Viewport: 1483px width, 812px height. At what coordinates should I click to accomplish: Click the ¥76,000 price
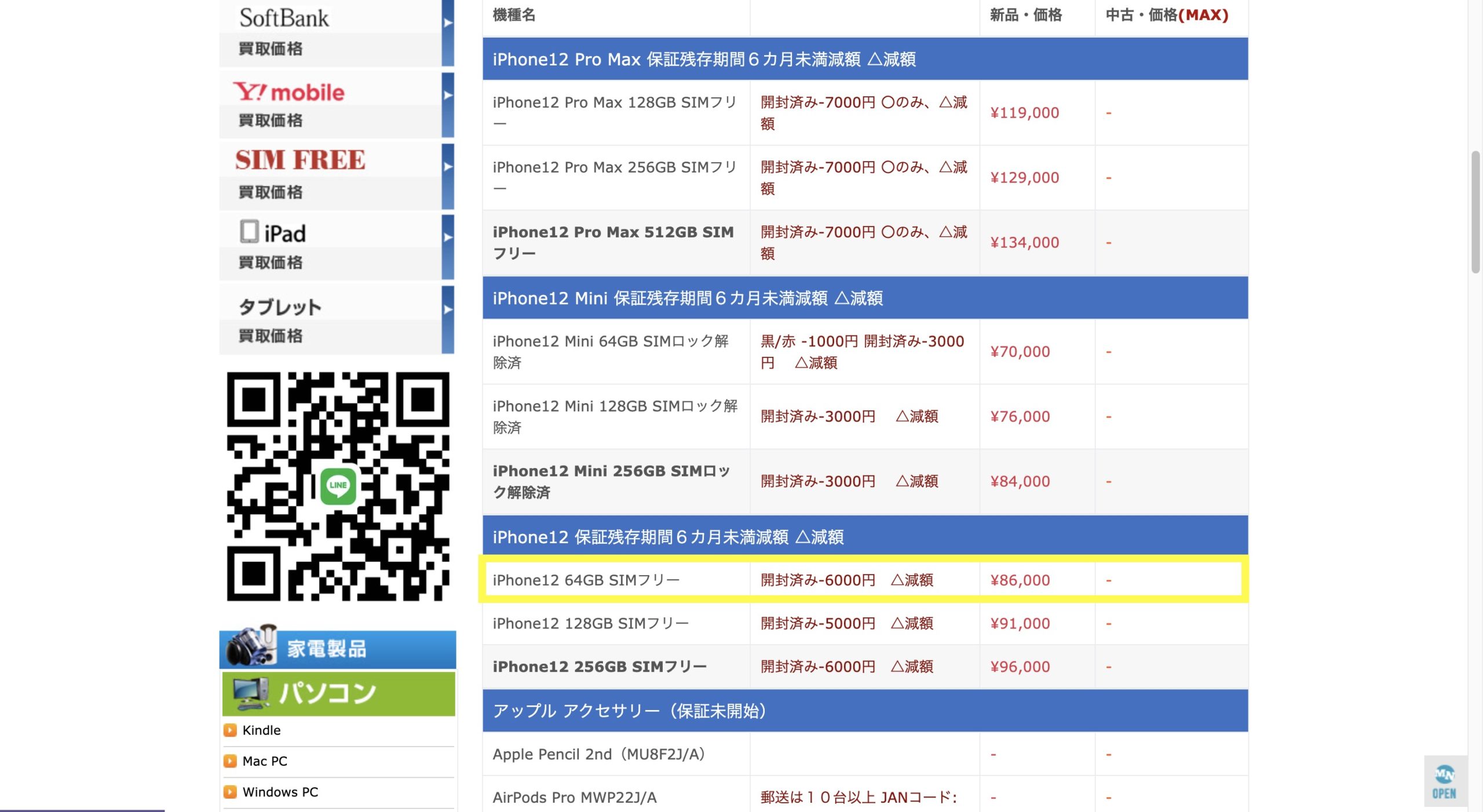(1020, 416)
